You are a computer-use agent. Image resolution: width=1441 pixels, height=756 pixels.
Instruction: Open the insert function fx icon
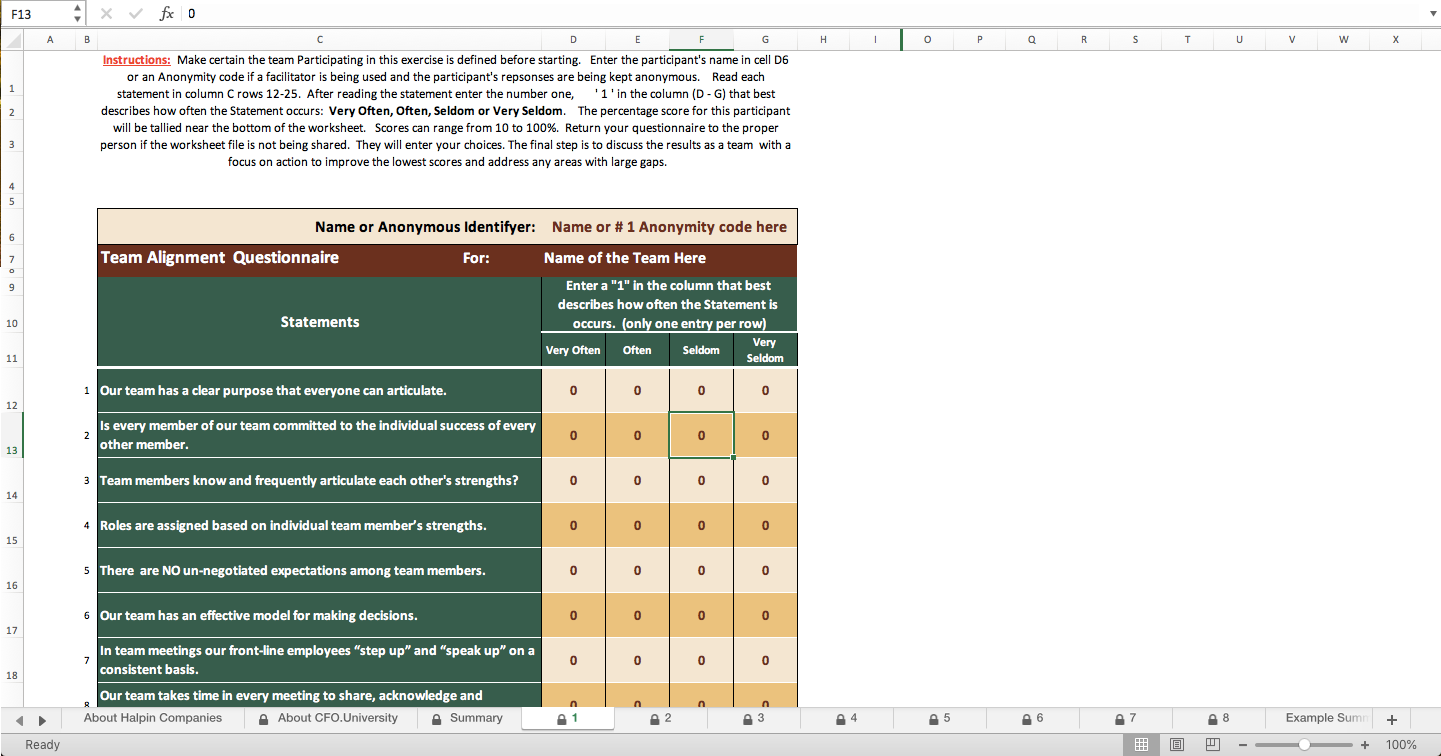pyautogui.click(x=167, y=14)
